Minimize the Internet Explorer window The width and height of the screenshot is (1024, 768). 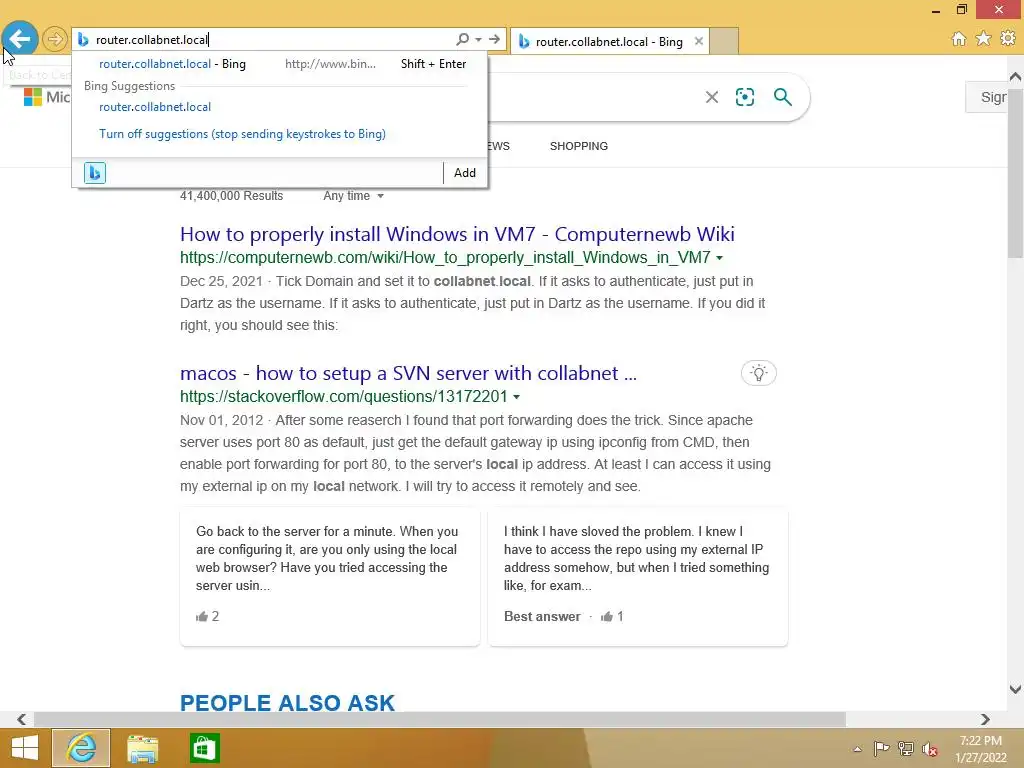tap(936, 10)
